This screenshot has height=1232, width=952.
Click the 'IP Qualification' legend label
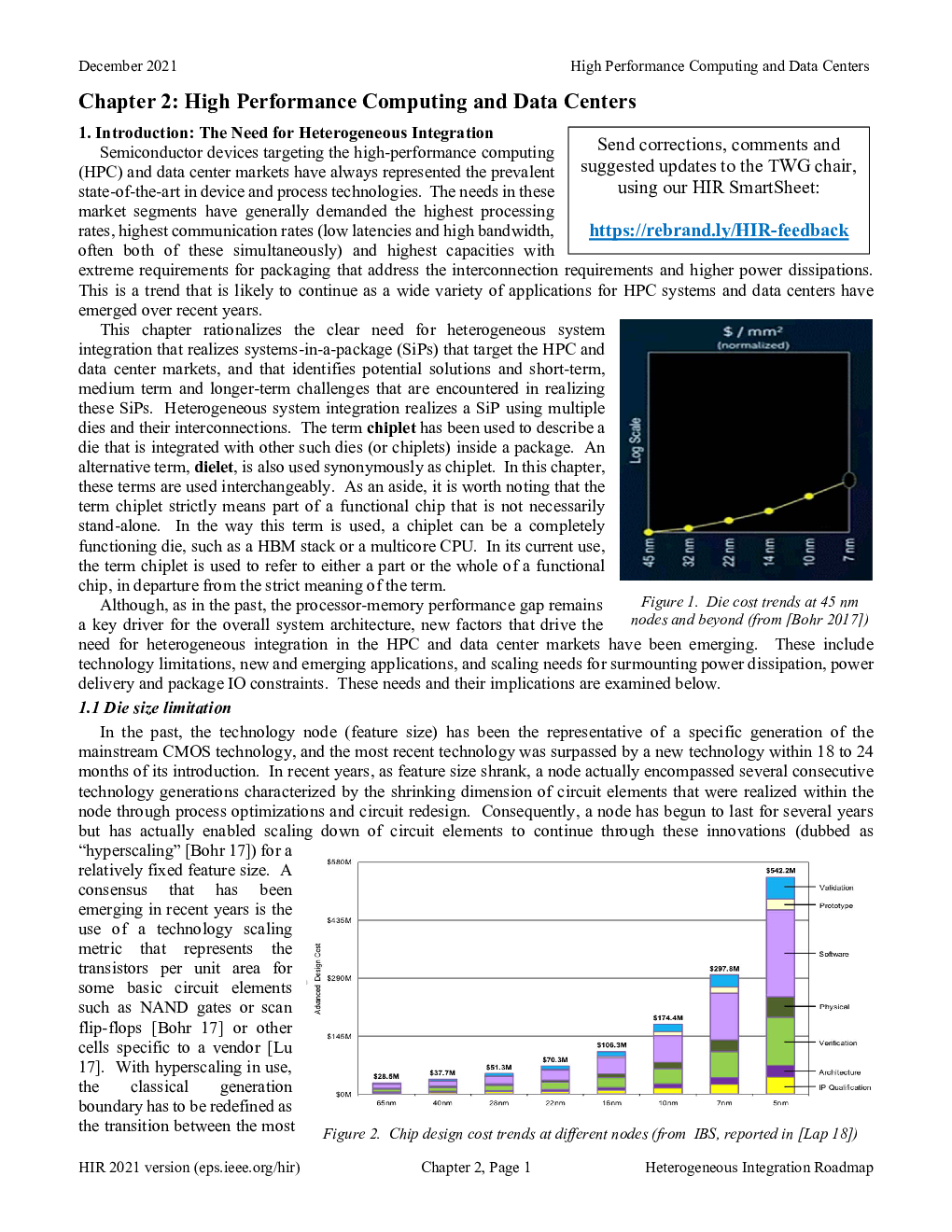pyautogui.click(x=845, y=1087)
